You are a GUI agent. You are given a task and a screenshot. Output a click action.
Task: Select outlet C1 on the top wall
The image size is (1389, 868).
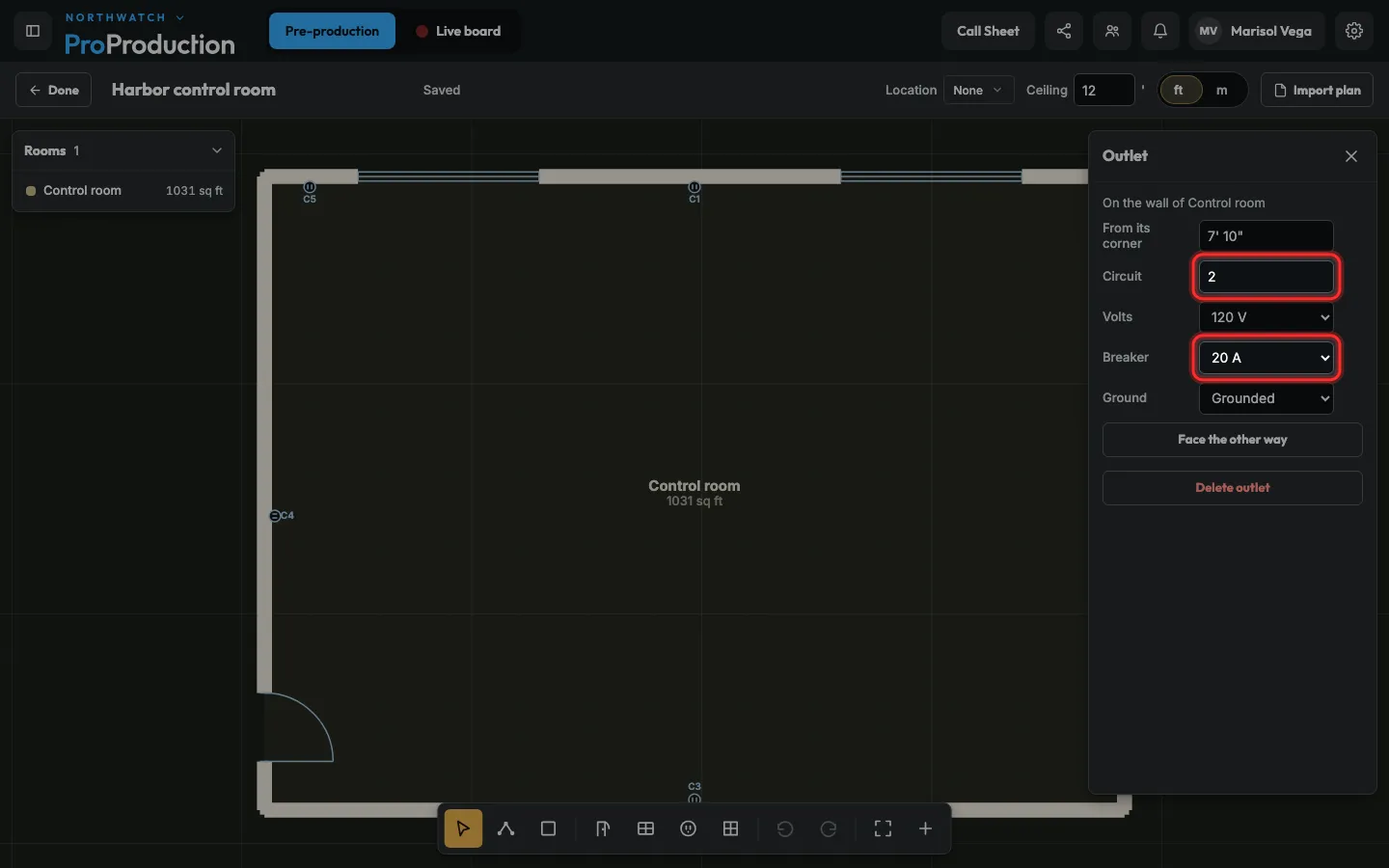694,187
